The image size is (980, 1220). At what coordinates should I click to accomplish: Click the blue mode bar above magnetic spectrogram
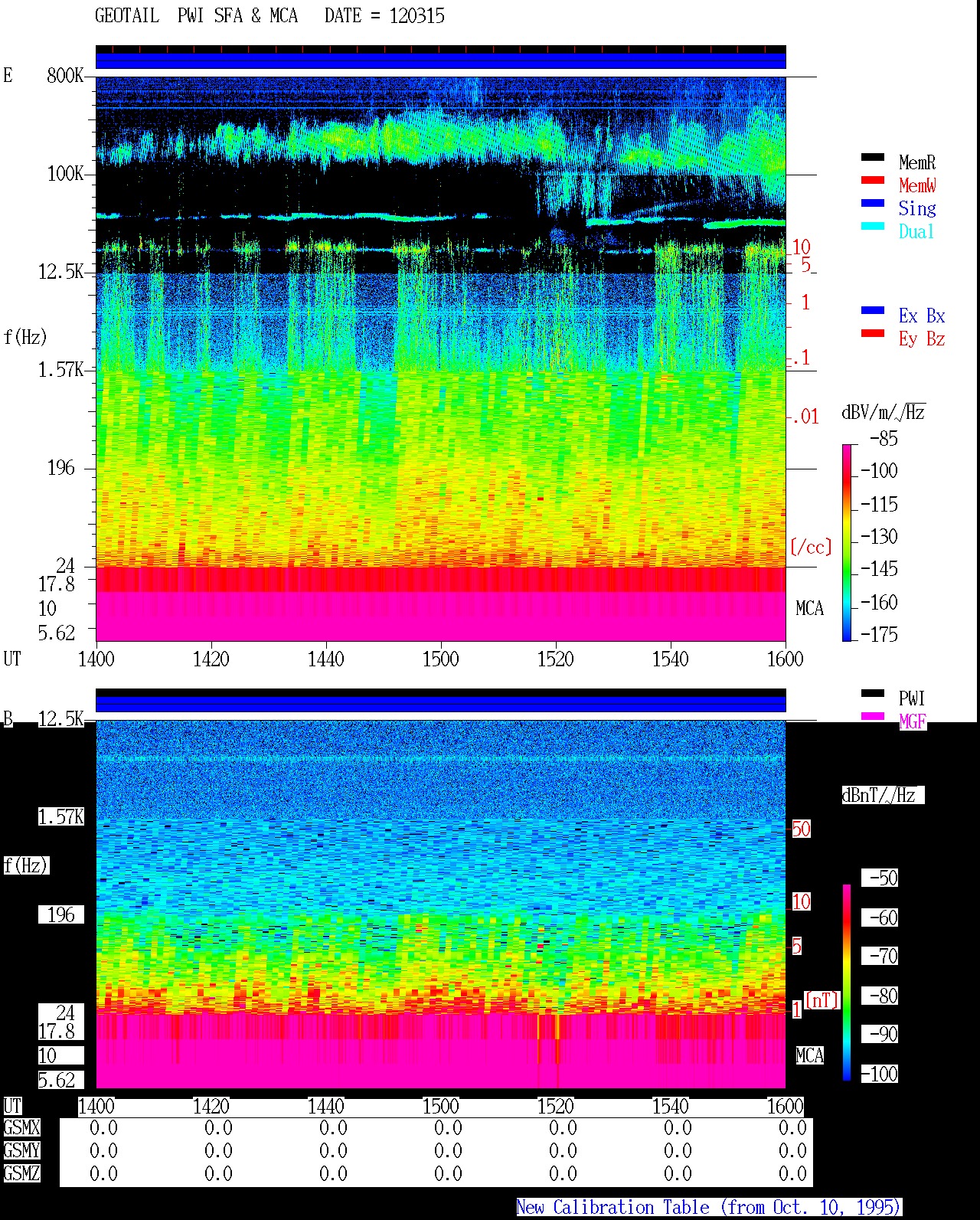tap(440, 704)
